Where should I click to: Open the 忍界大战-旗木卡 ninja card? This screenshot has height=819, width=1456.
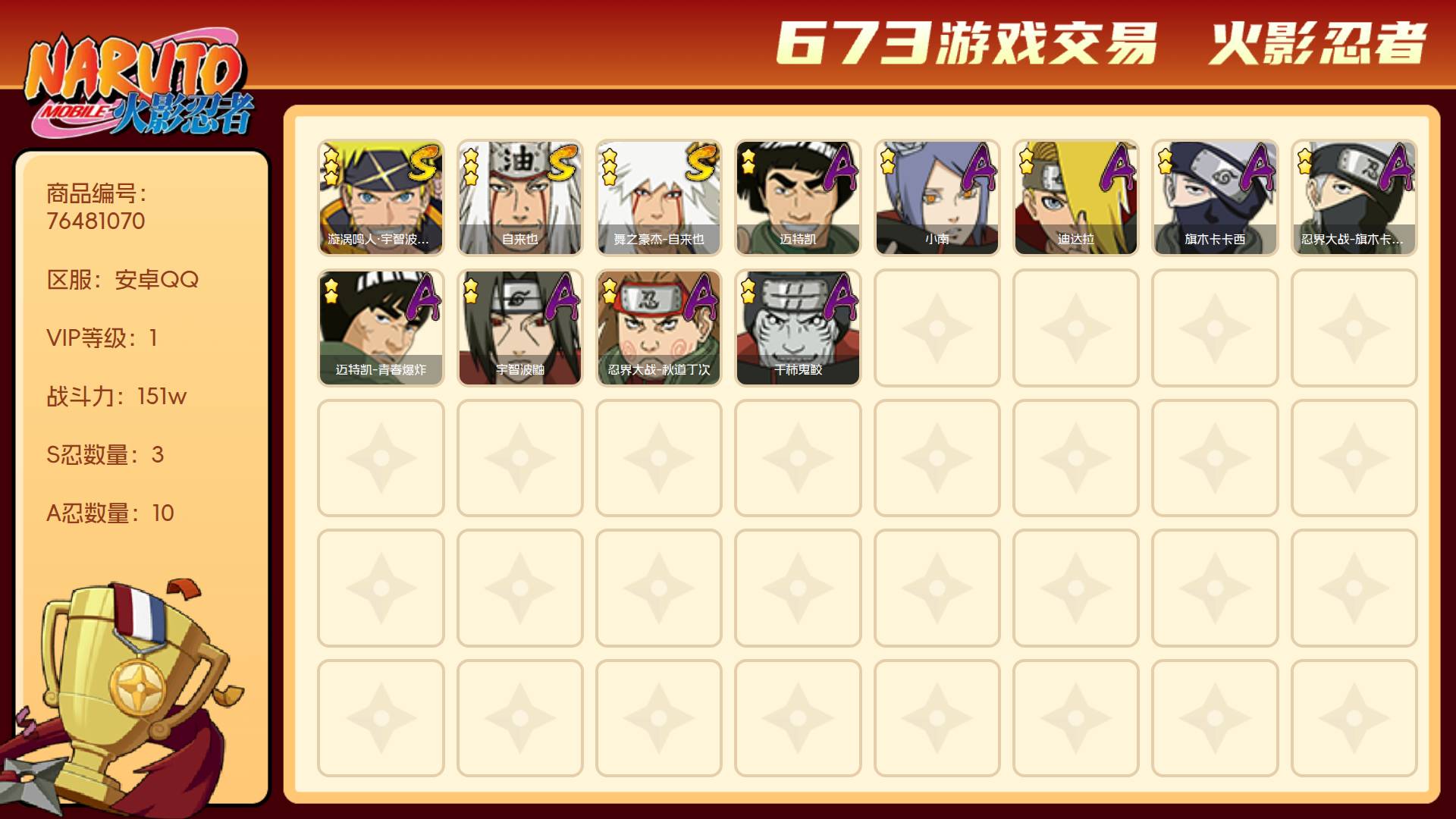tap(1354, 197)
